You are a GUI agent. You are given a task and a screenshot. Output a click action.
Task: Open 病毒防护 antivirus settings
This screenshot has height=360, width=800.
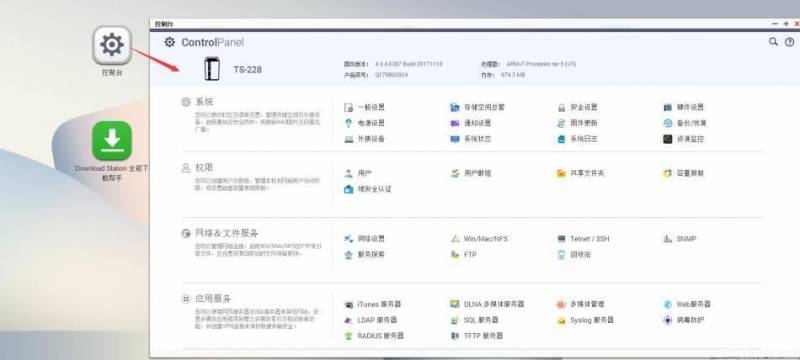(684, 320)
